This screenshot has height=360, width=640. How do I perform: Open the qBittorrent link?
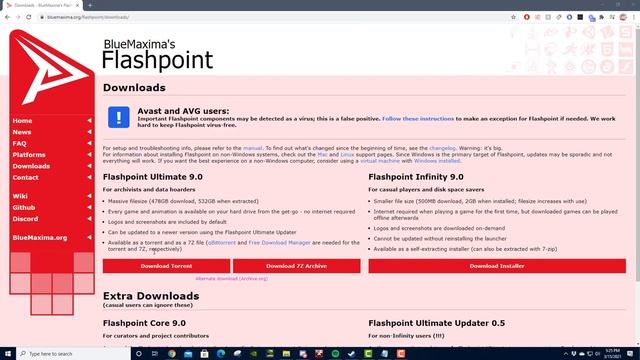click(x=222, y=242)
